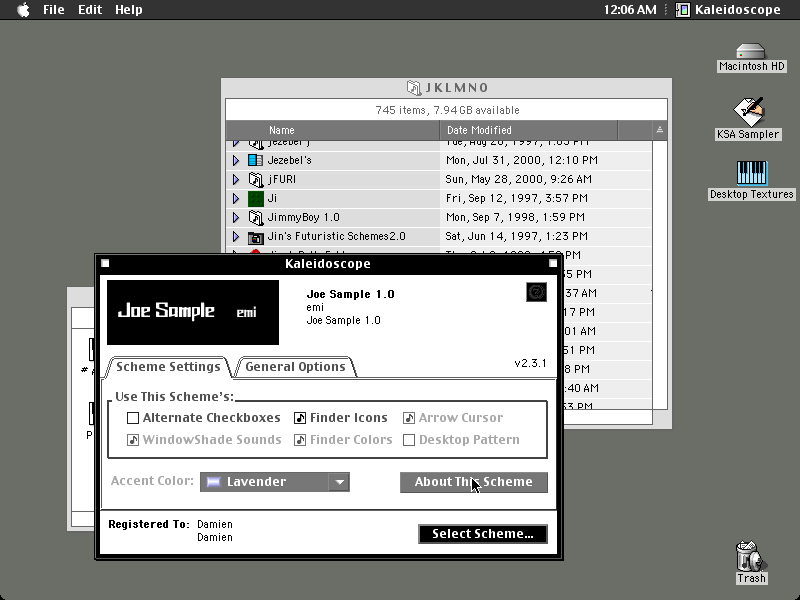
Task: Expand the JimmyBoy 1.0 folder row
Action: [x=236, y=217]
